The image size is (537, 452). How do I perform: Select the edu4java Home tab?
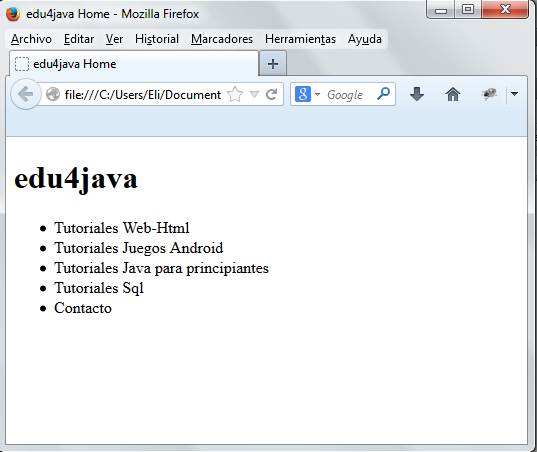(134, 64)
